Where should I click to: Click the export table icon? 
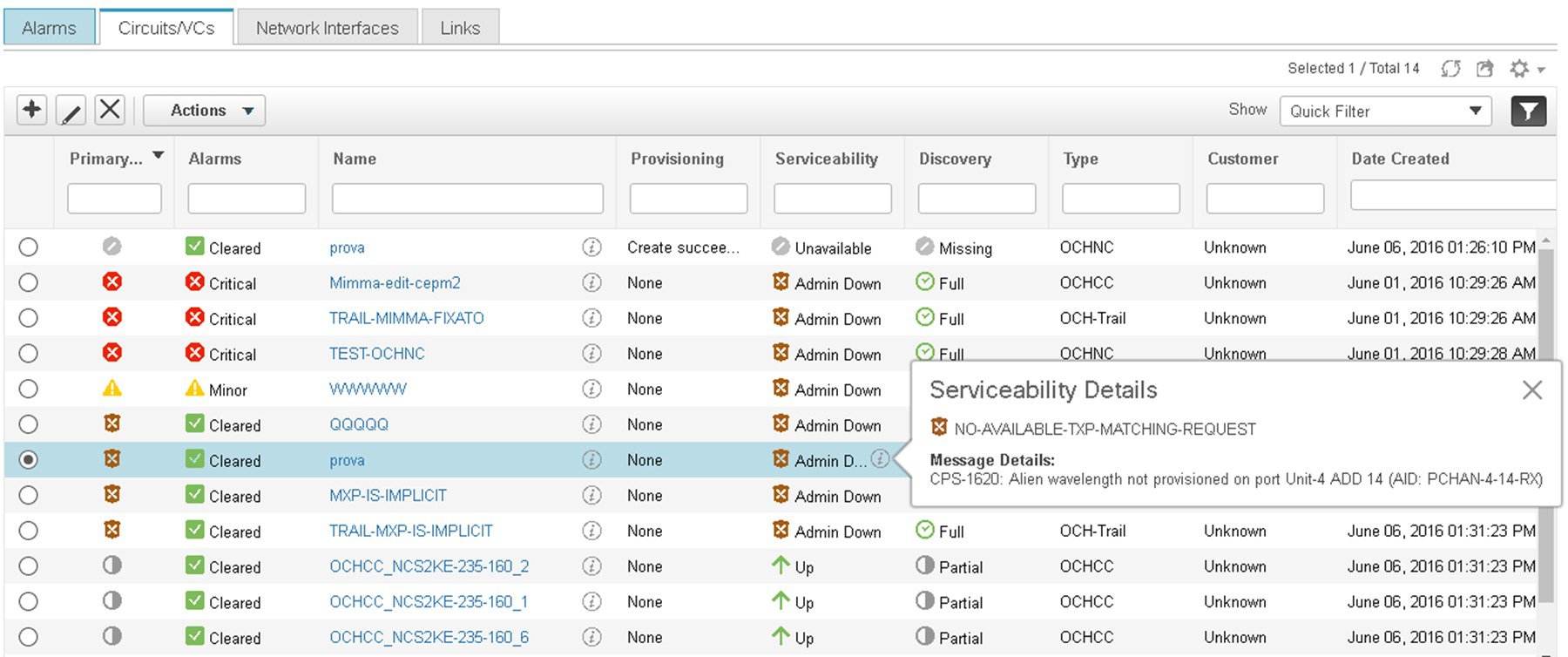1485,69
